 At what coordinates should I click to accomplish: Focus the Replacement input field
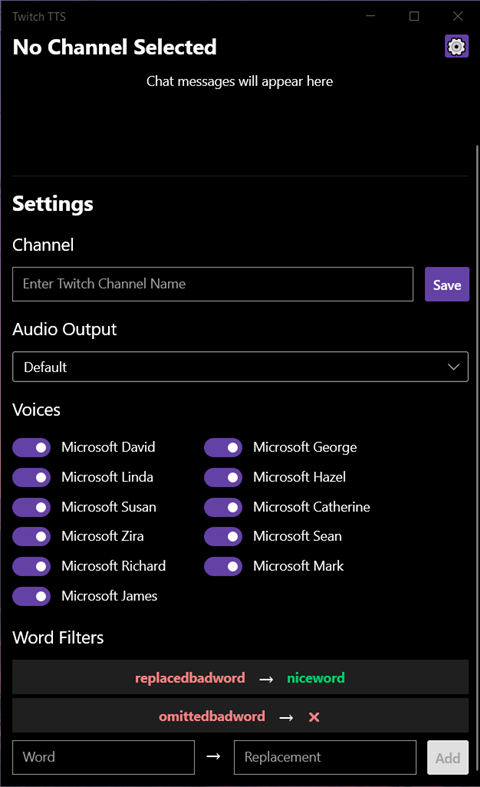tap(325, 757)
